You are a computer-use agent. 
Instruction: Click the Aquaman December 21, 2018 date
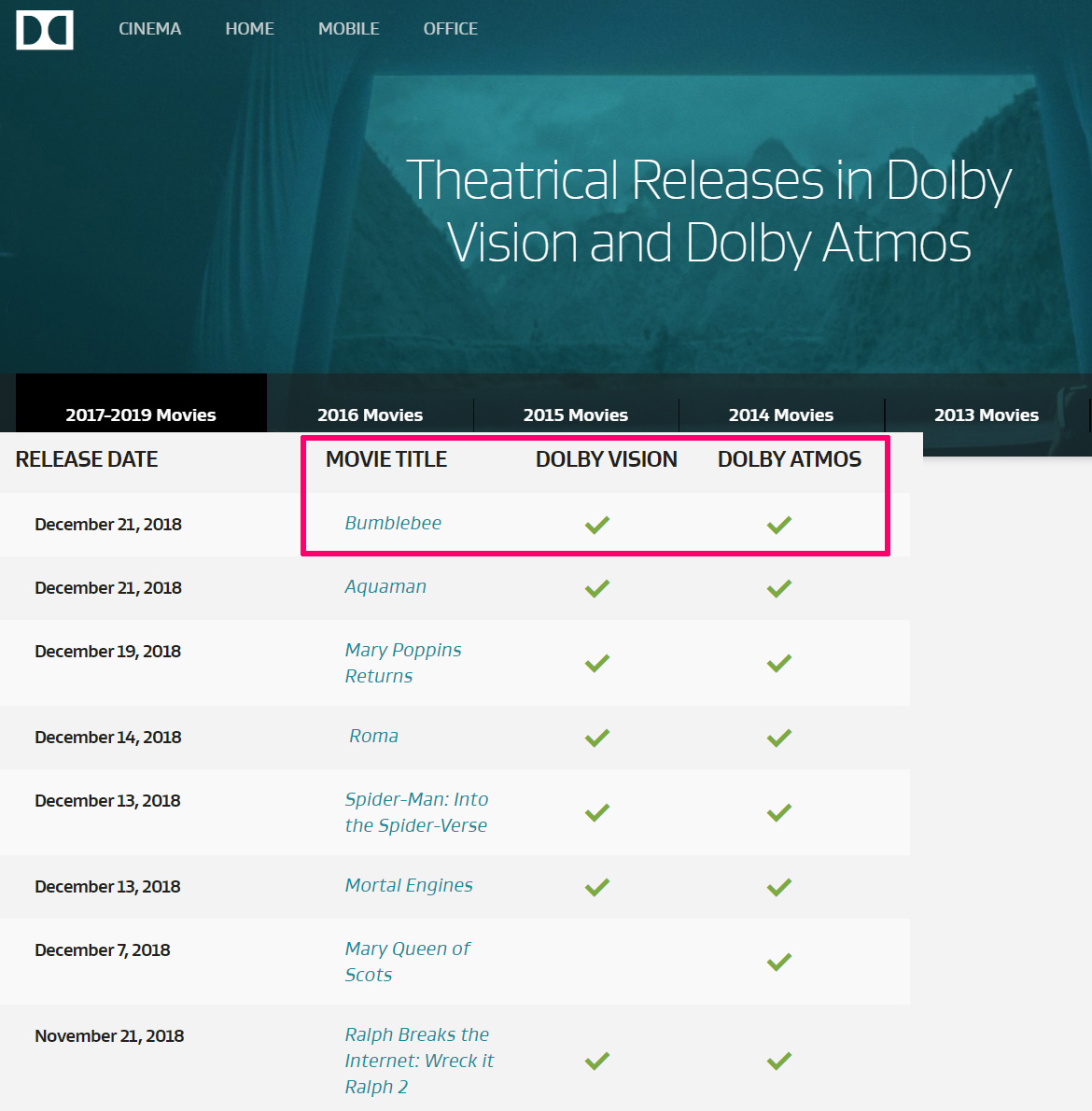108,588
